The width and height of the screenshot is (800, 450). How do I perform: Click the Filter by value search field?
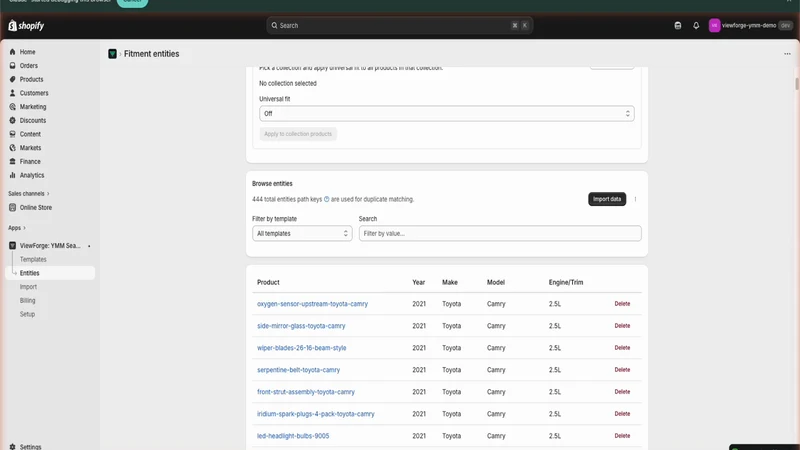[500, 234]
